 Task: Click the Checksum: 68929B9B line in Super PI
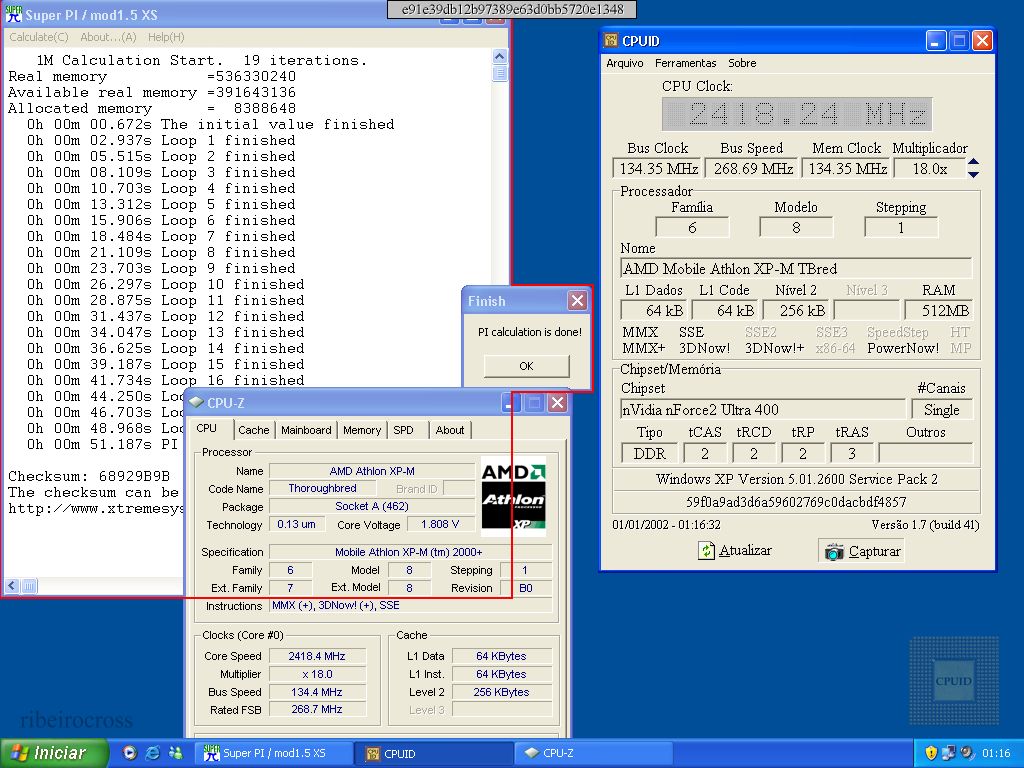tap(89, 476)
